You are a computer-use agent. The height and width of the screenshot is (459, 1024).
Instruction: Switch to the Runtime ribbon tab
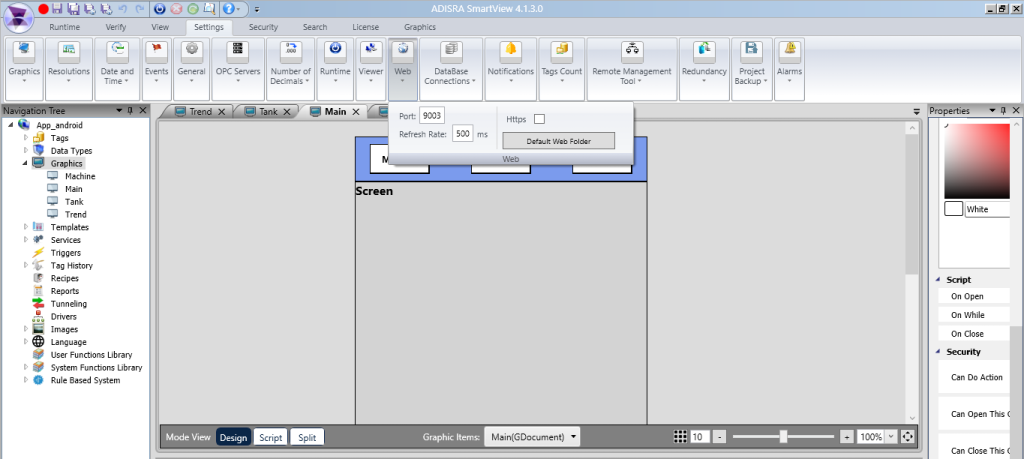tap(65, 27)
